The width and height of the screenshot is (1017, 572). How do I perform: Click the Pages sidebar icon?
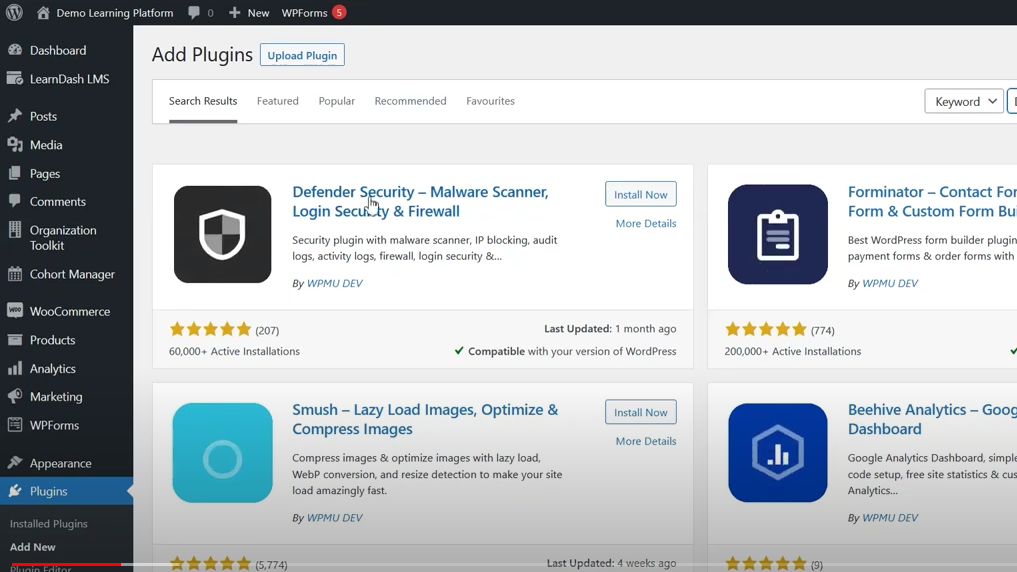coord(15,173)
